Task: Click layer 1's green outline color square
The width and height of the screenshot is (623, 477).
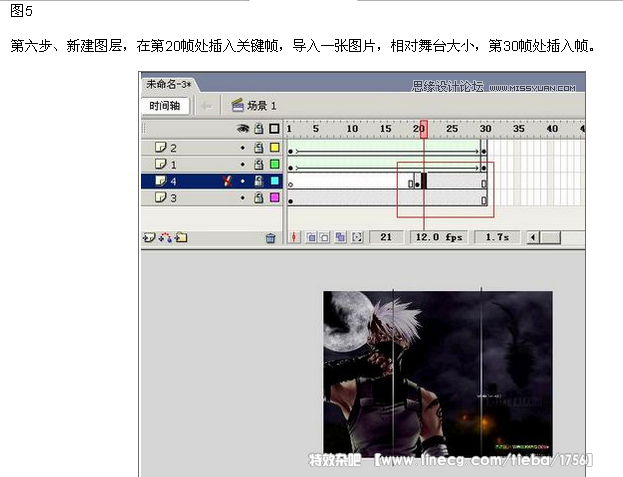Action: [275, 164]
